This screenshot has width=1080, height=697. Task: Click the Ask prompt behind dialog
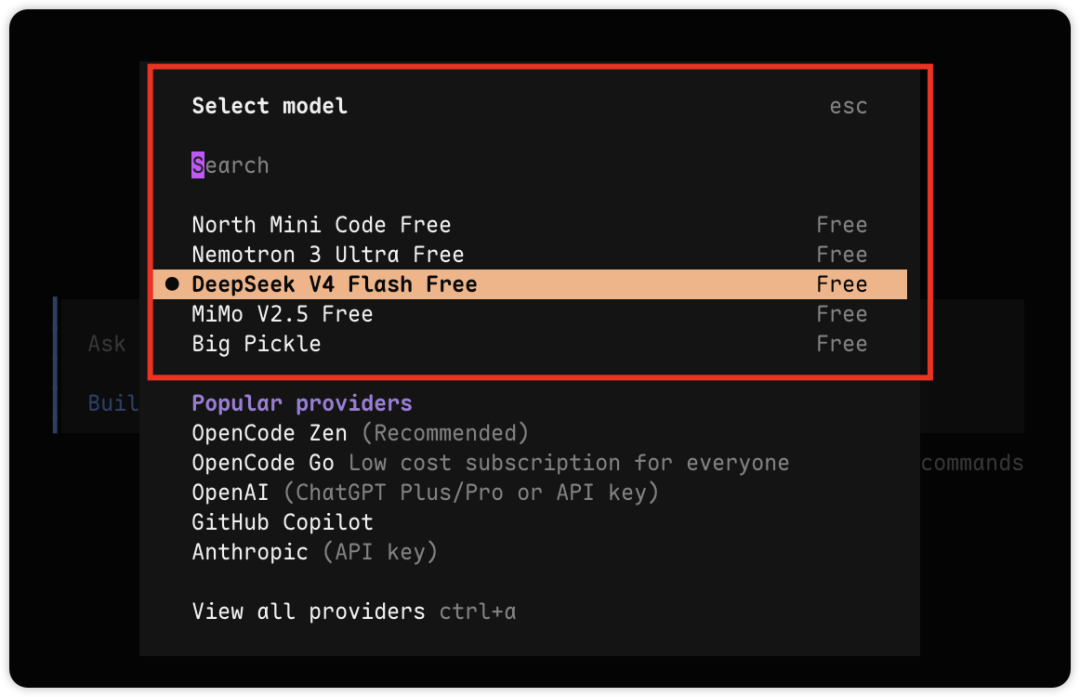click(107, 344)
